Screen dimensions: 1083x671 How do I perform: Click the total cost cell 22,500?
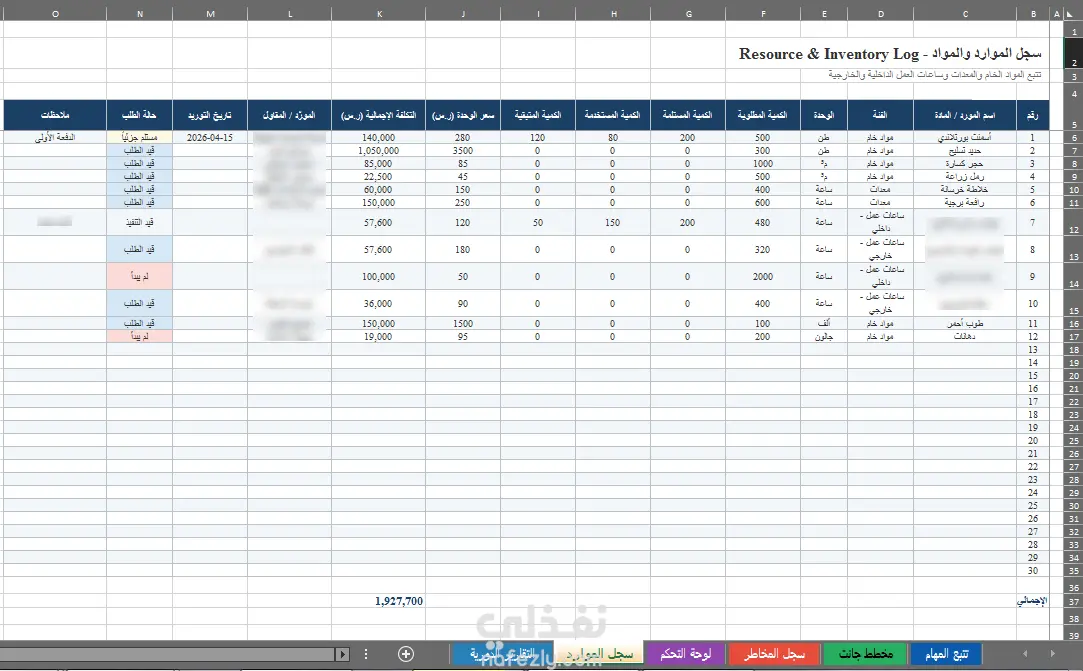[378, 177]
